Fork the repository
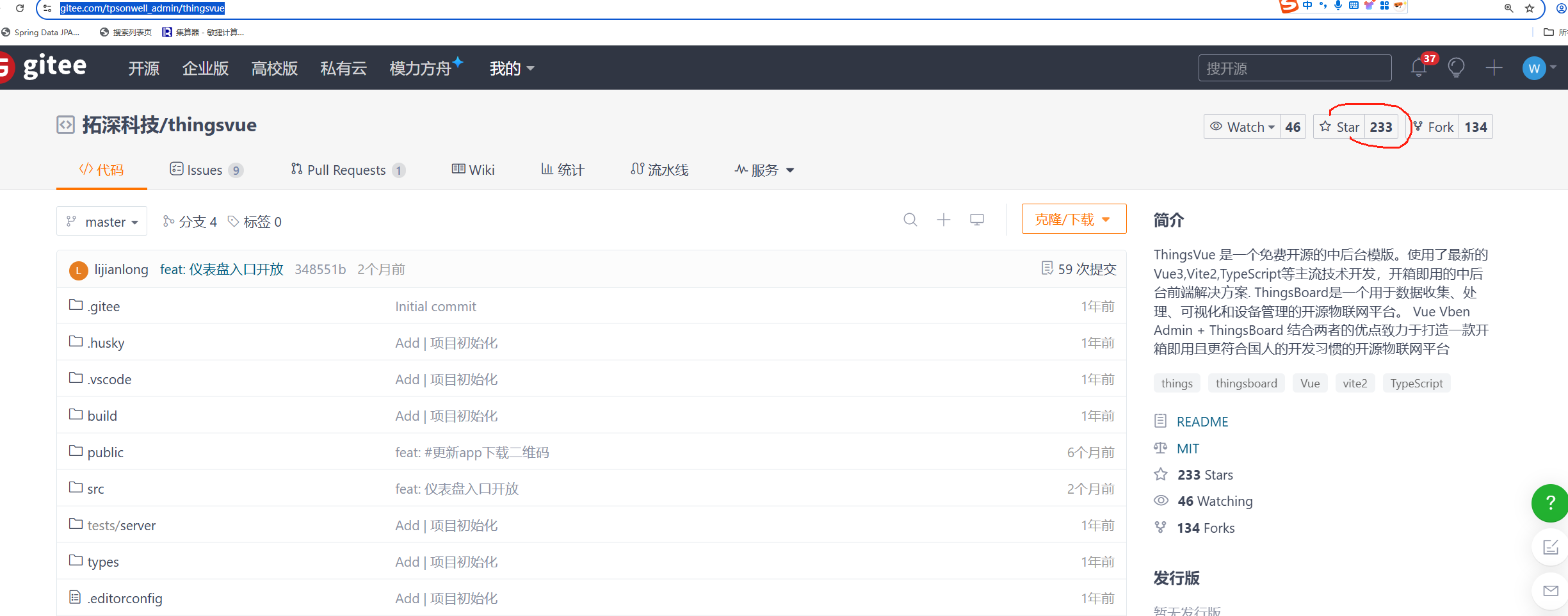 pyautogui.click(x=1433, y=127)
